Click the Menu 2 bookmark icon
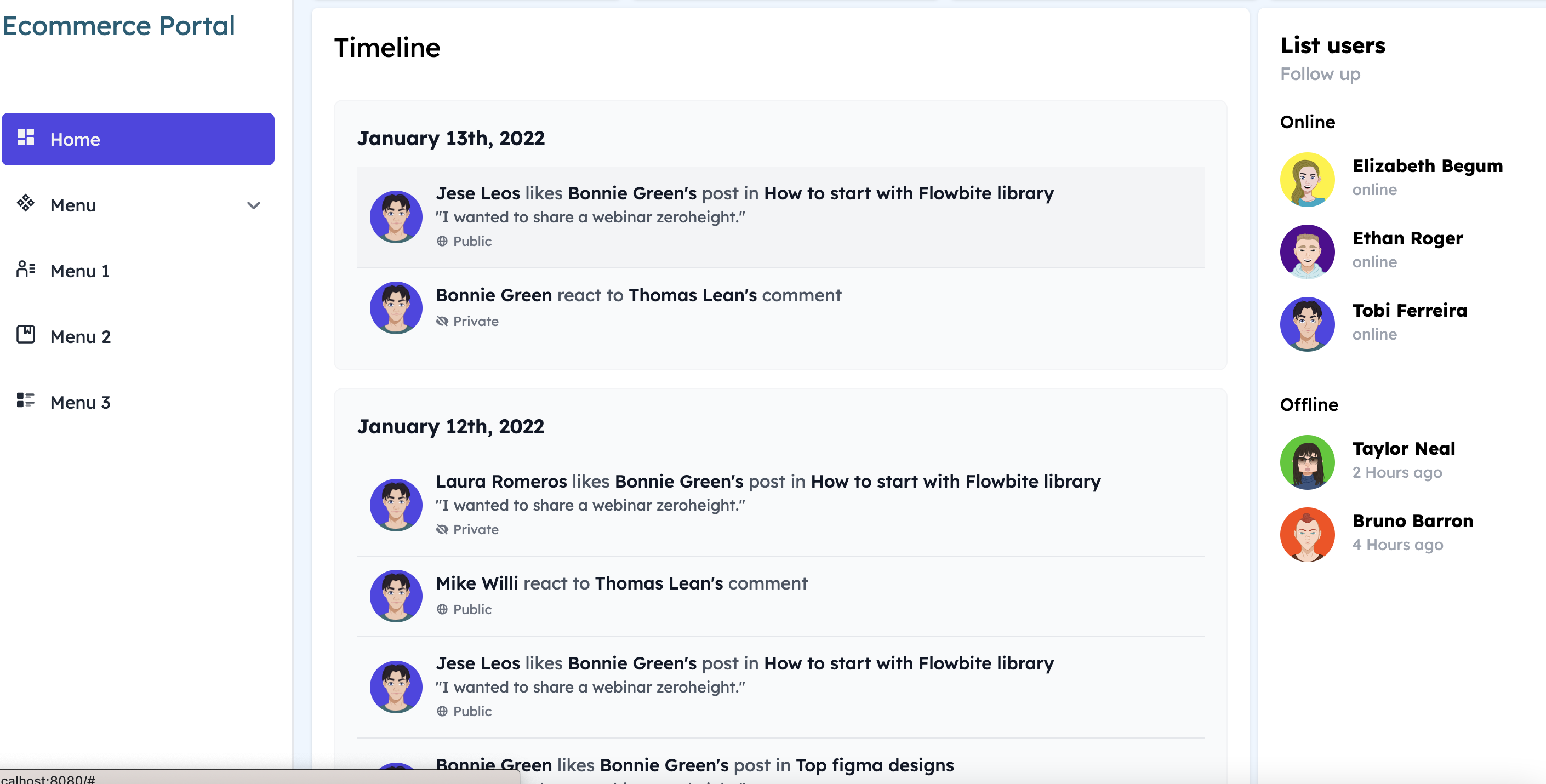This screenshot has width=1546, height=784. coord(26,335)
